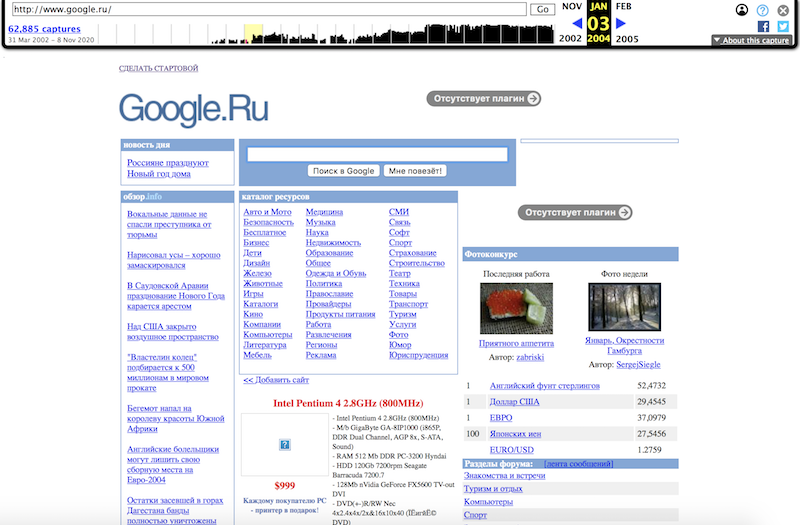Open the СМИ category

click(x=399, y=212)
